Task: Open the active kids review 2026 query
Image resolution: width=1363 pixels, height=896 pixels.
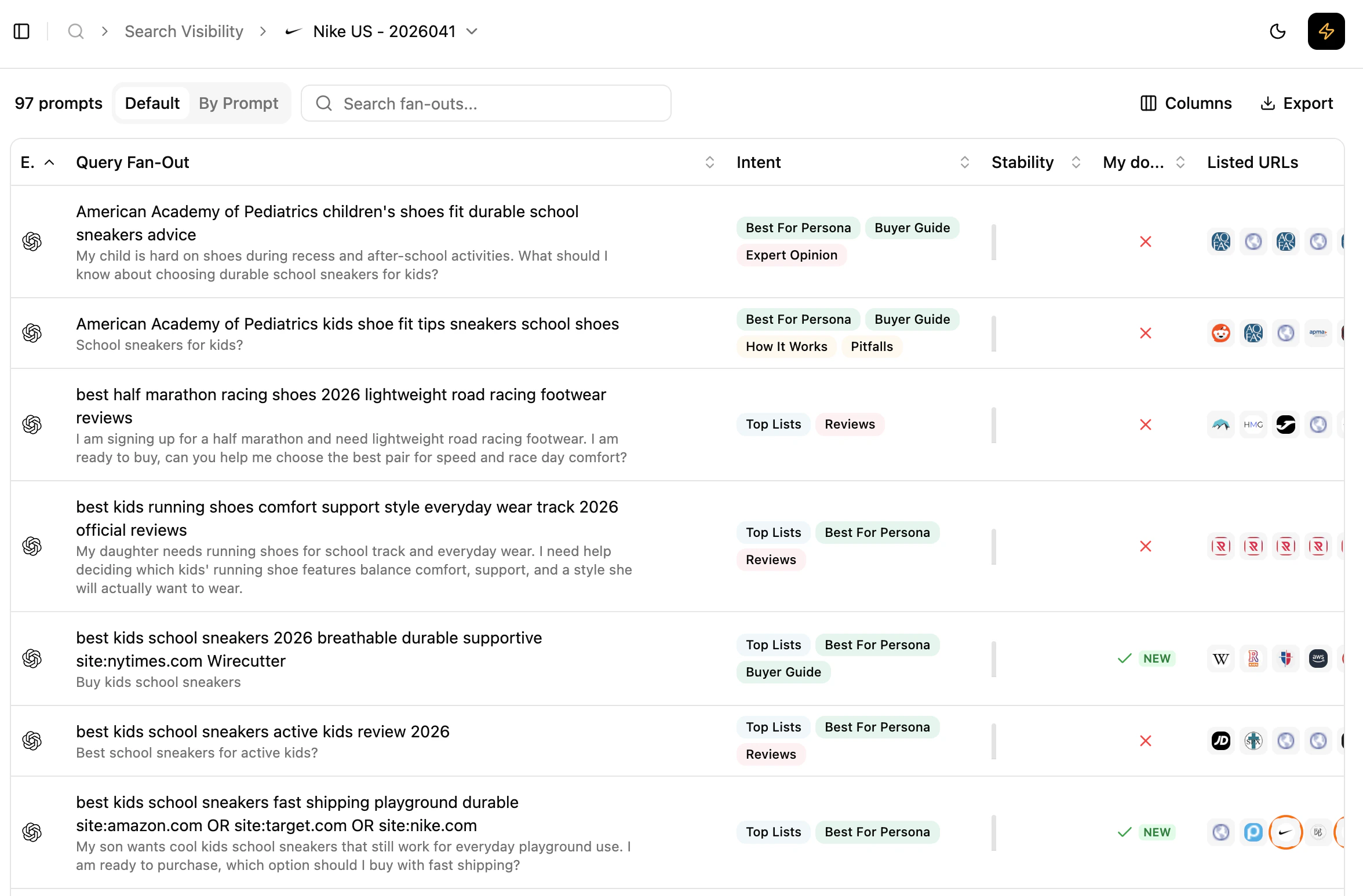Action: click(x=263, y=732)
